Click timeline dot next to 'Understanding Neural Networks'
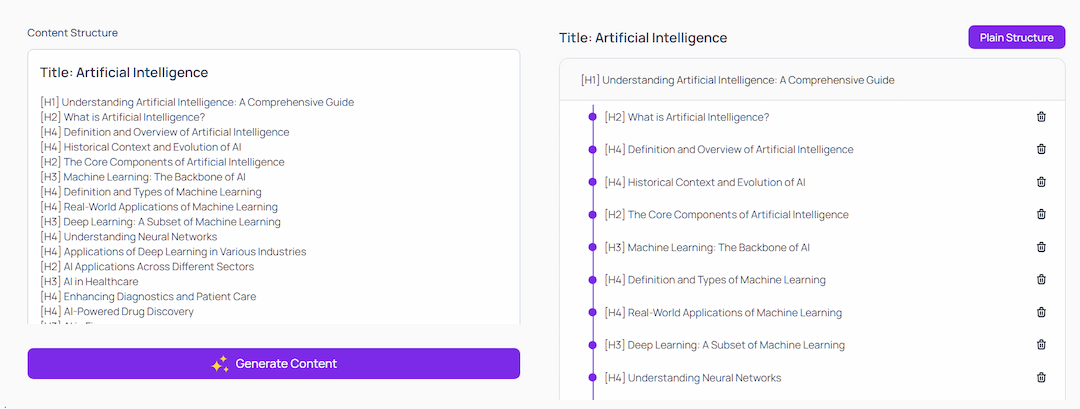 pyautogui.click(x=593, y=377)
